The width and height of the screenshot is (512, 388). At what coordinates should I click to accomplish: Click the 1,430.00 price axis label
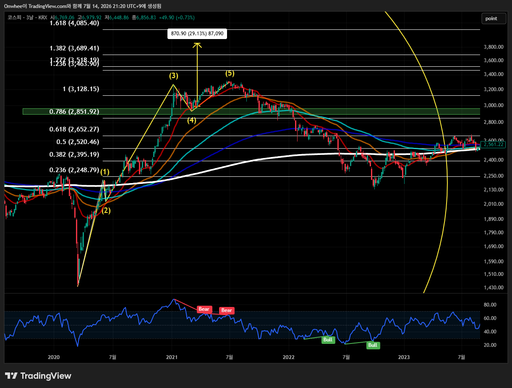tap(494, 287)
